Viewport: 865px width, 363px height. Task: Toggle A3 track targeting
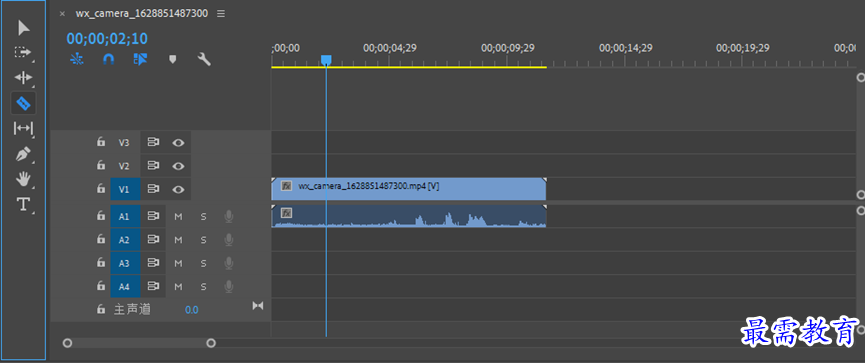(124, 263)
